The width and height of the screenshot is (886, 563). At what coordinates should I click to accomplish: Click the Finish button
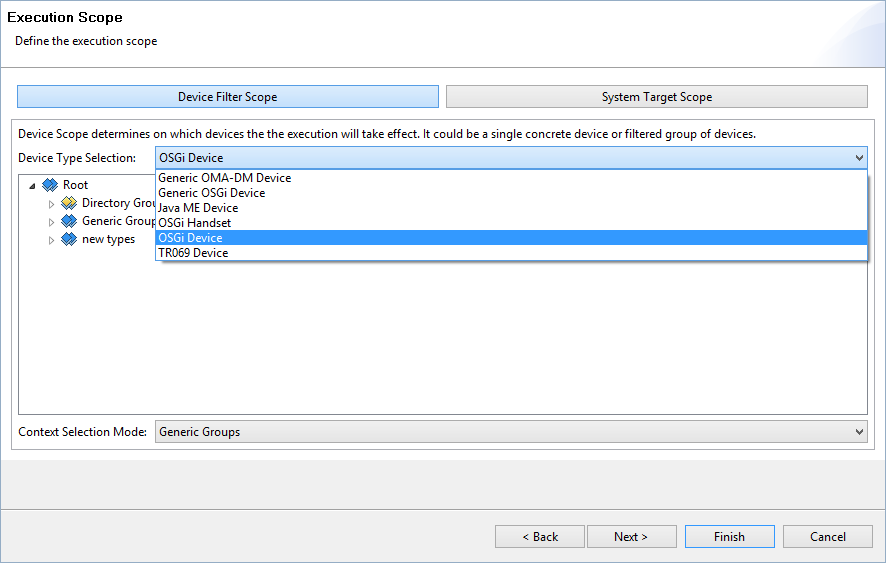point(729,536)
